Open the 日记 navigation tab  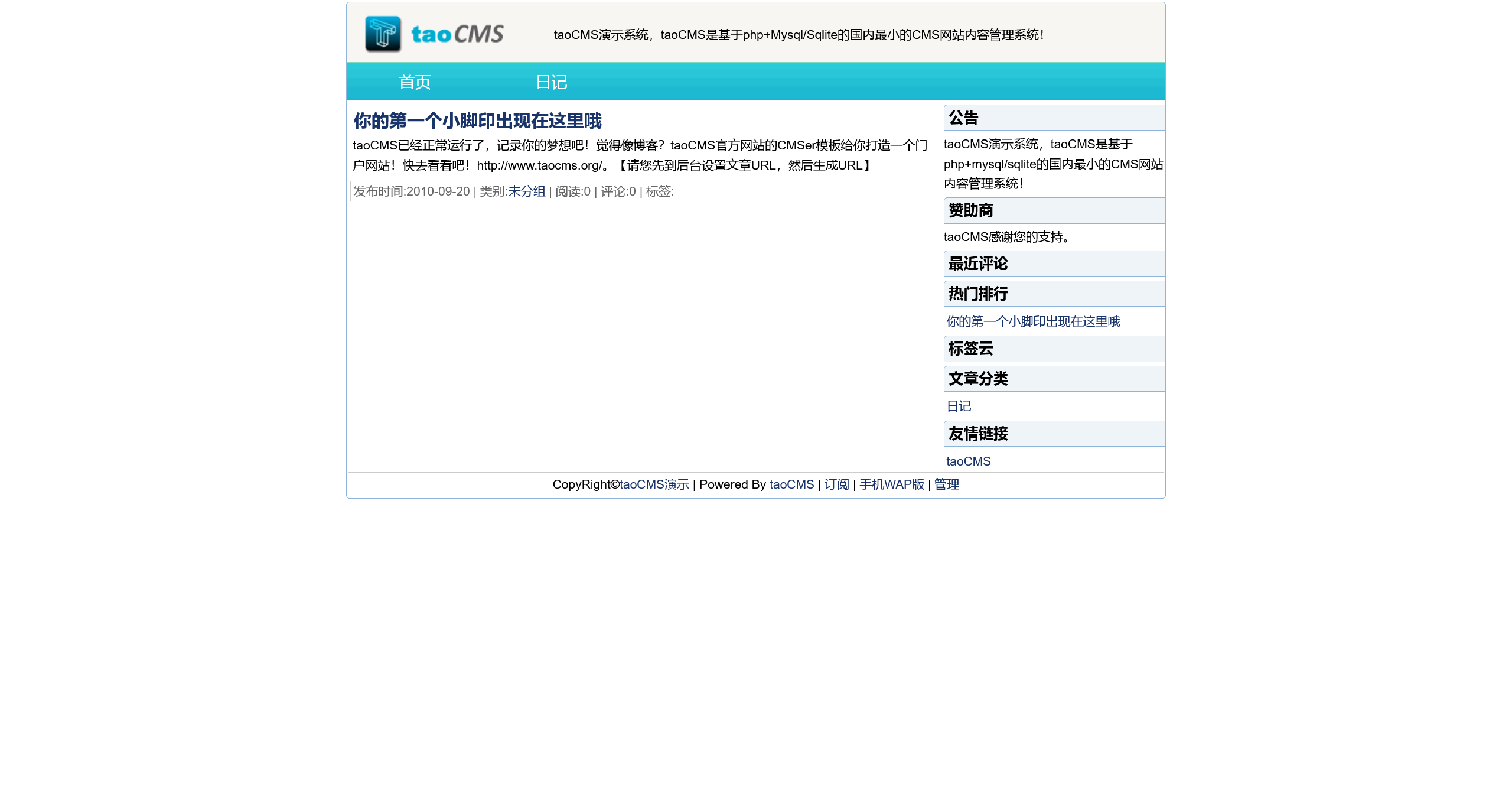551,82
